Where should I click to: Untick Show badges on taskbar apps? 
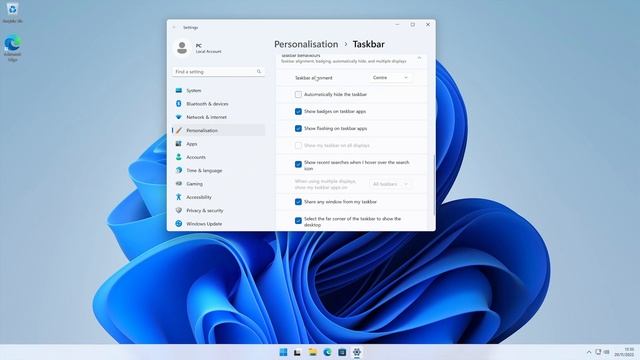point(298,111)
